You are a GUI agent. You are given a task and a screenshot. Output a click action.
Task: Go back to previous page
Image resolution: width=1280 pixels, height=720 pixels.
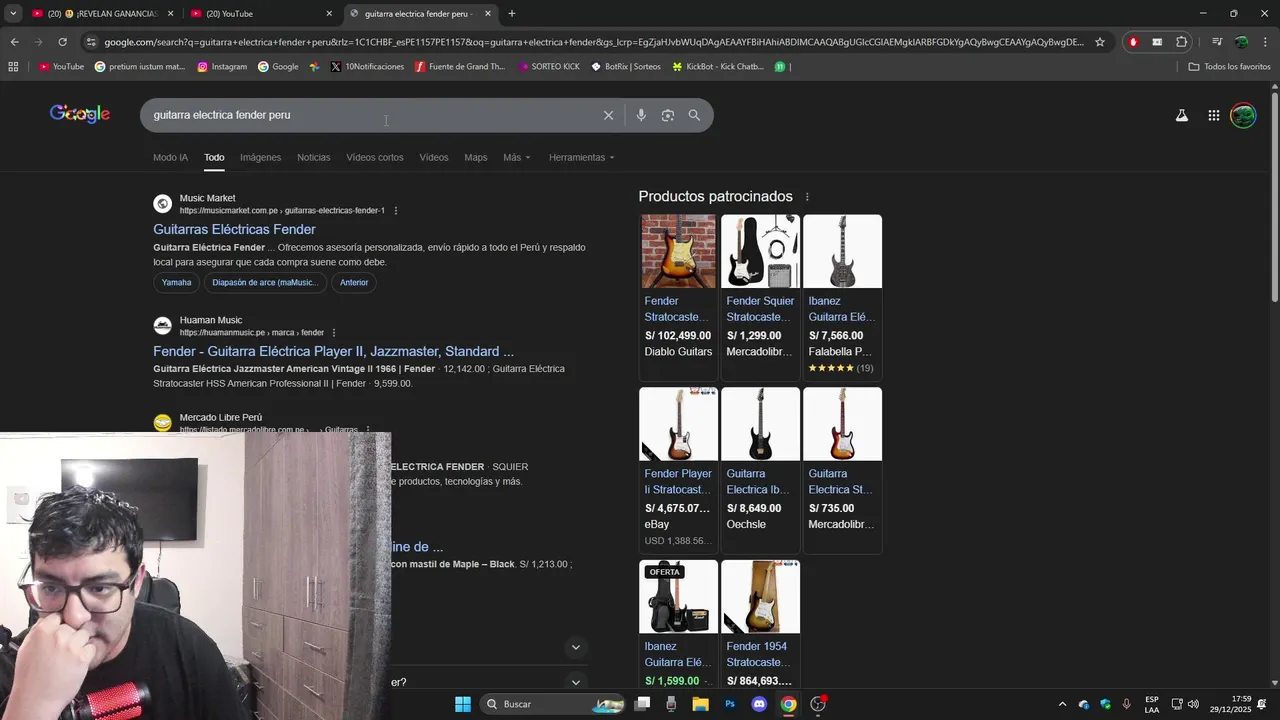coord(14,42)
